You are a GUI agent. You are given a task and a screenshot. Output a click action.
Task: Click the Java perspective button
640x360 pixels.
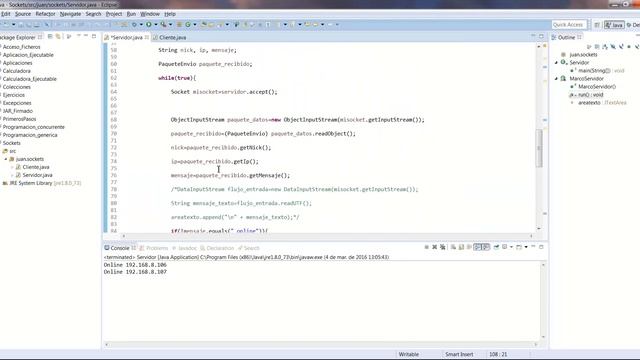(614, 25)
